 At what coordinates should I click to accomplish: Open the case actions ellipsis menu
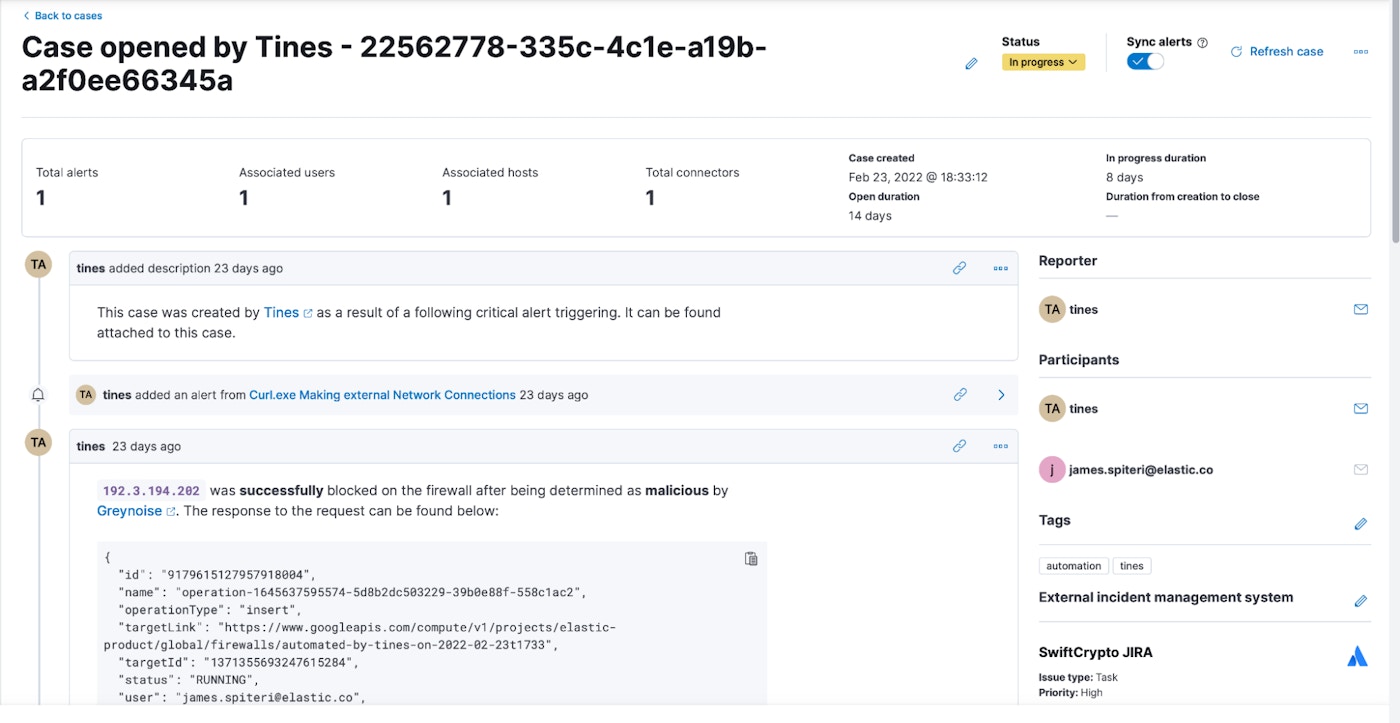click(1360, 52)
